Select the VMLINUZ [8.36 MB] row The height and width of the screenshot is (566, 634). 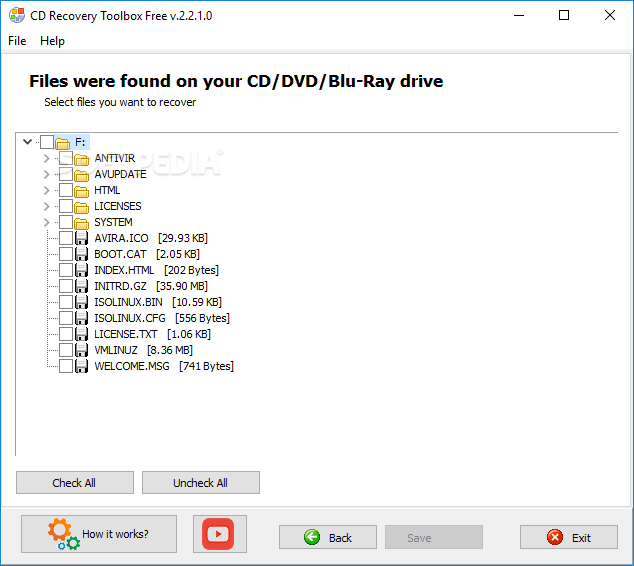143,350
